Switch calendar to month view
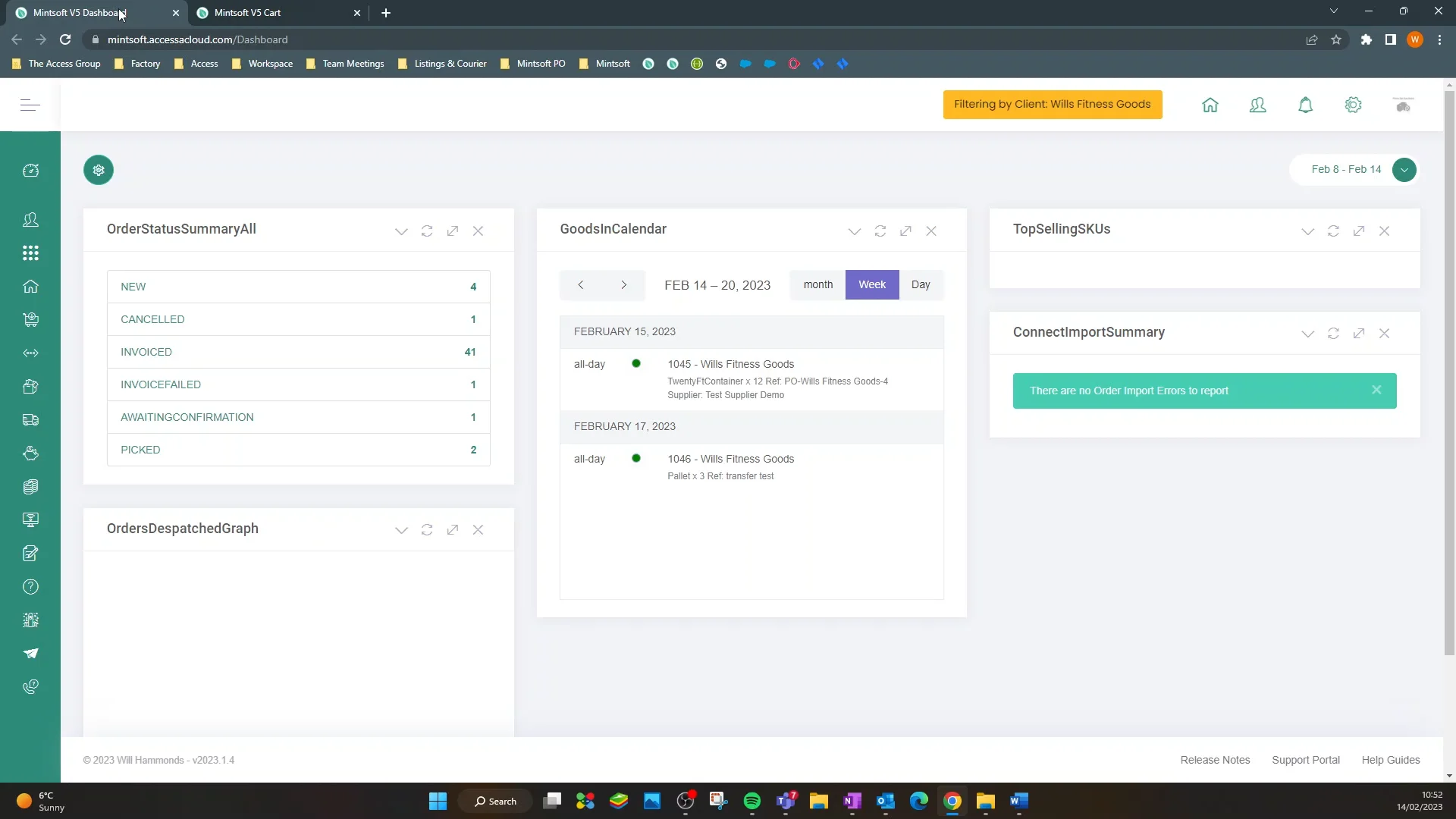This screenshot has height=819, width=1456. 817,285
